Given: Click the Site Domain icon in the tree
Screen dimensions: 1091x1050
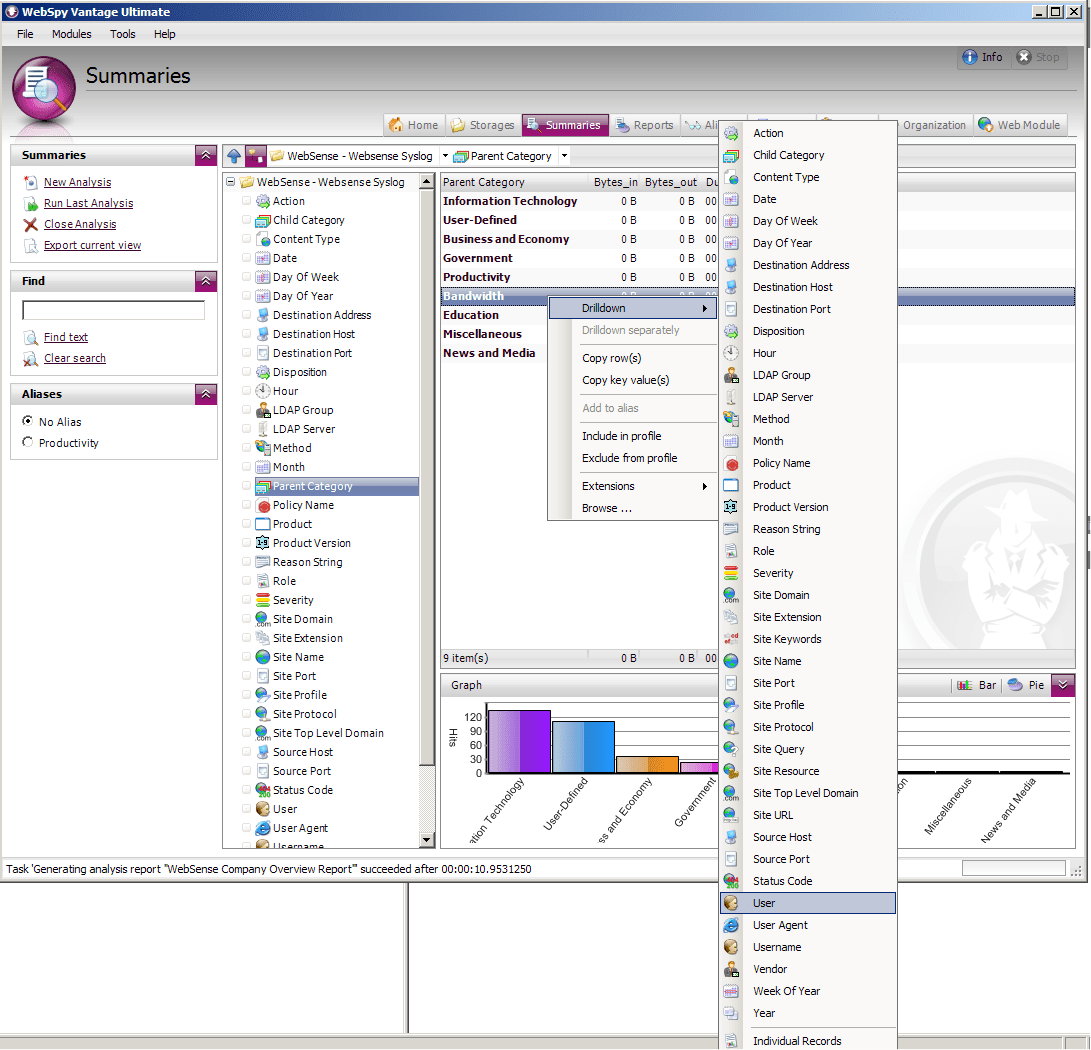Looking at the screenshot, I should (262, 619).
